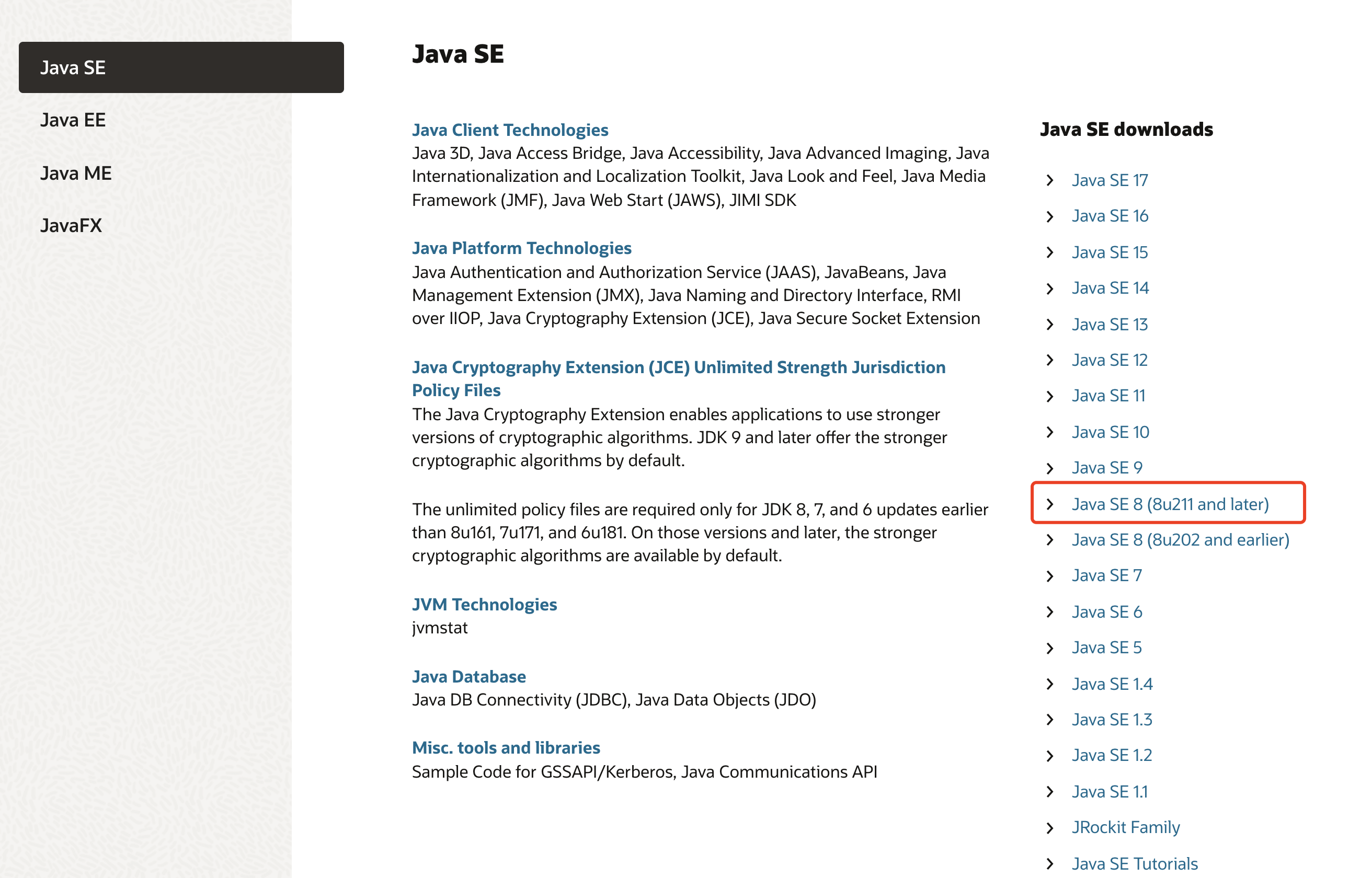Open Java SE 8 (8u211 and later)
Screen dimensions: 1372x878
[1170, 504]
